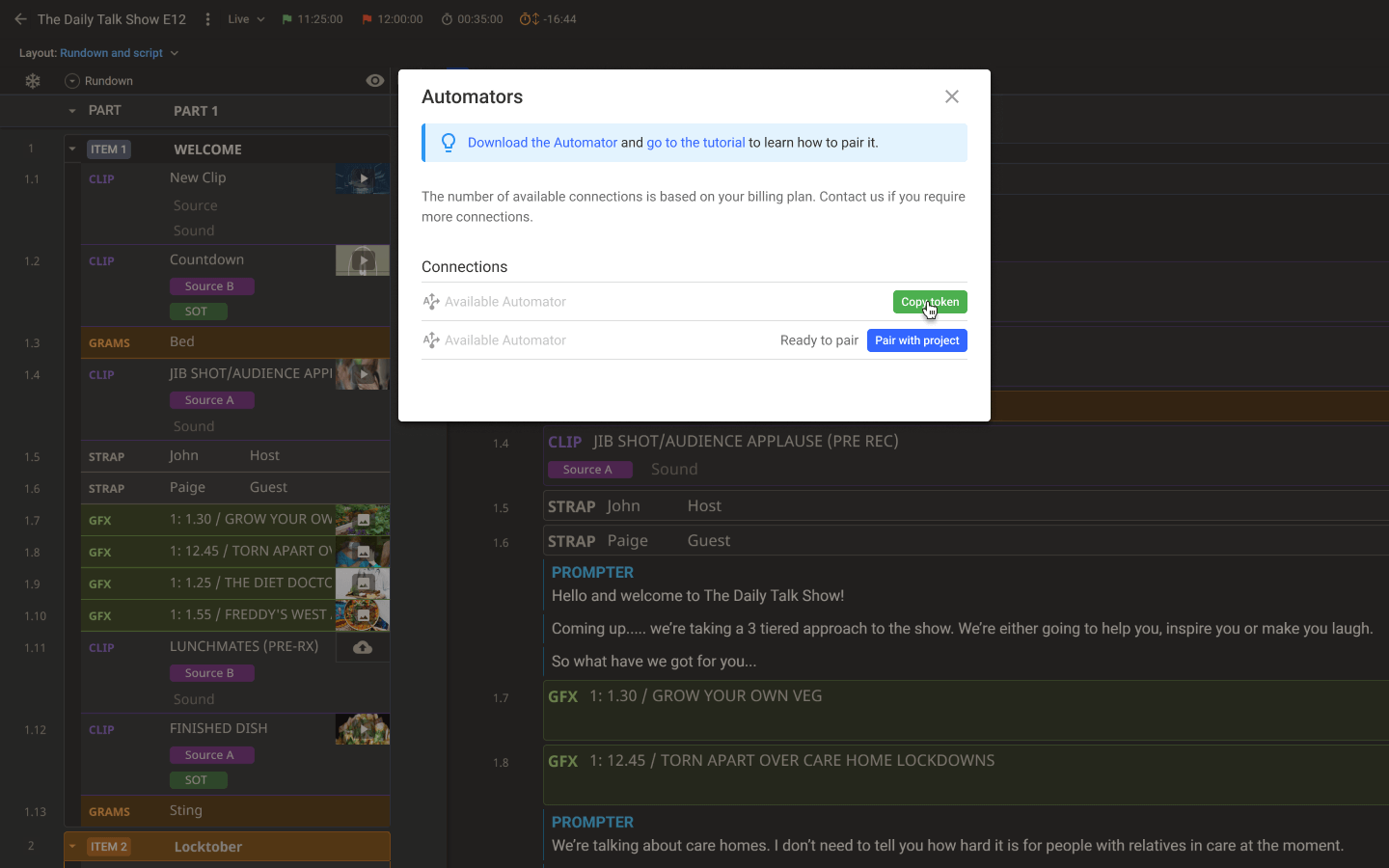The width and height of the screenshot is (1389, 868).
Task: Click the Ready to pair automator icon
Action: click(x=431, y=340)
